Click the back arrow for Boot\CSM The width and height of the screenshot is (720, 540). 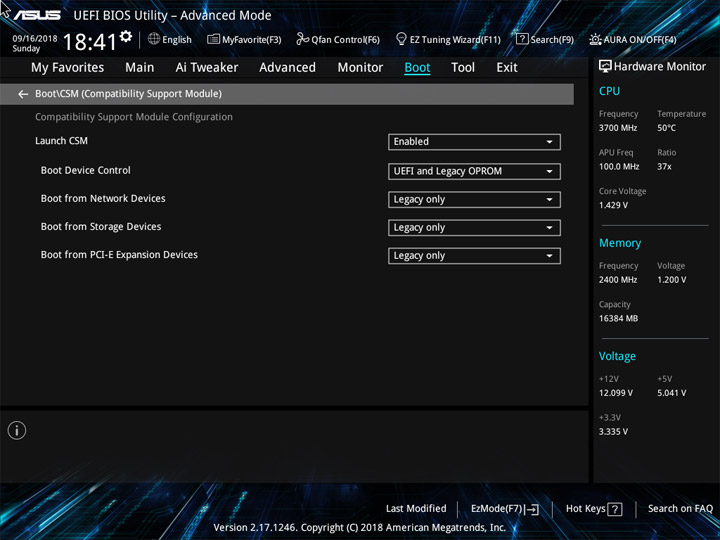pos(23,94)
